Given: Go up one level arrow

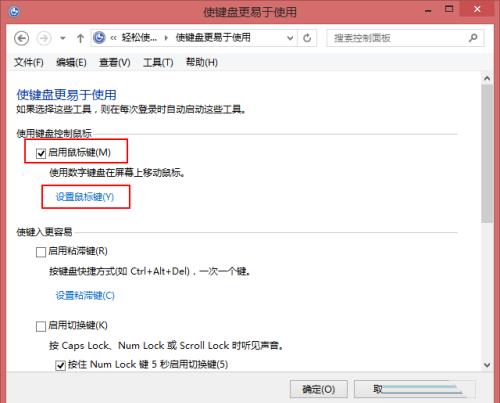Looking at the screenshot, I should point(80,38).
